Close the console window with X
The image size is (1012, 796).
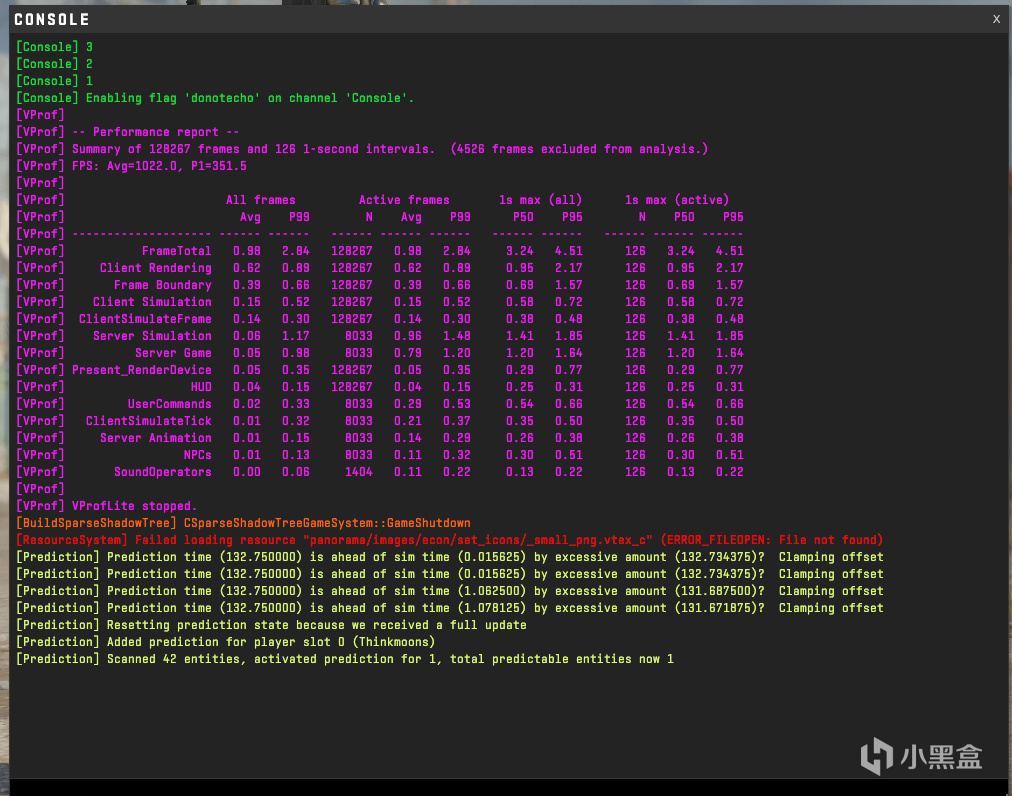coord(996,19)
